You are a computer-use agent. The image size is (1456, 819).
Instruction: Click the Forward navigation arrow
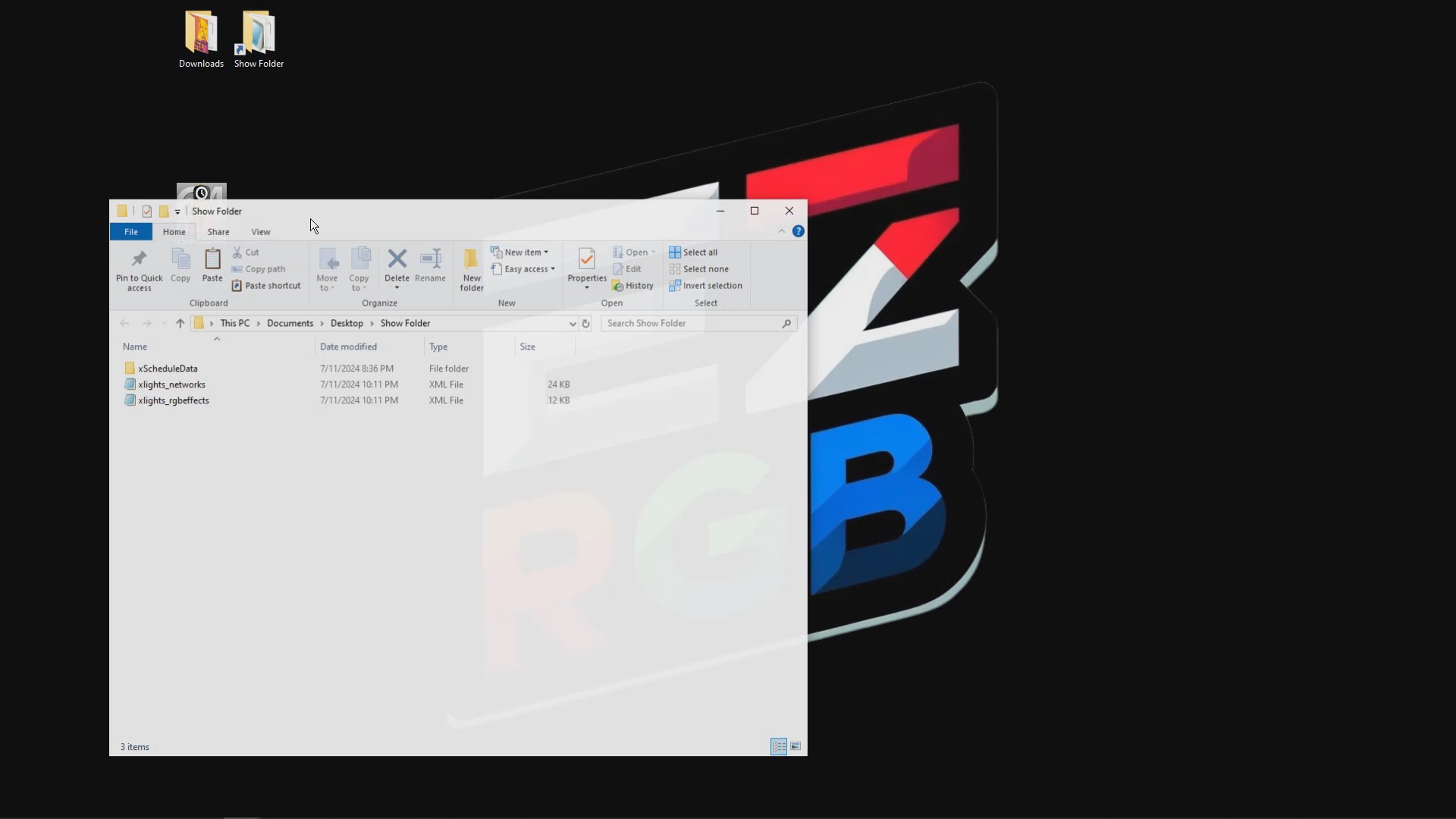point(146,324)
